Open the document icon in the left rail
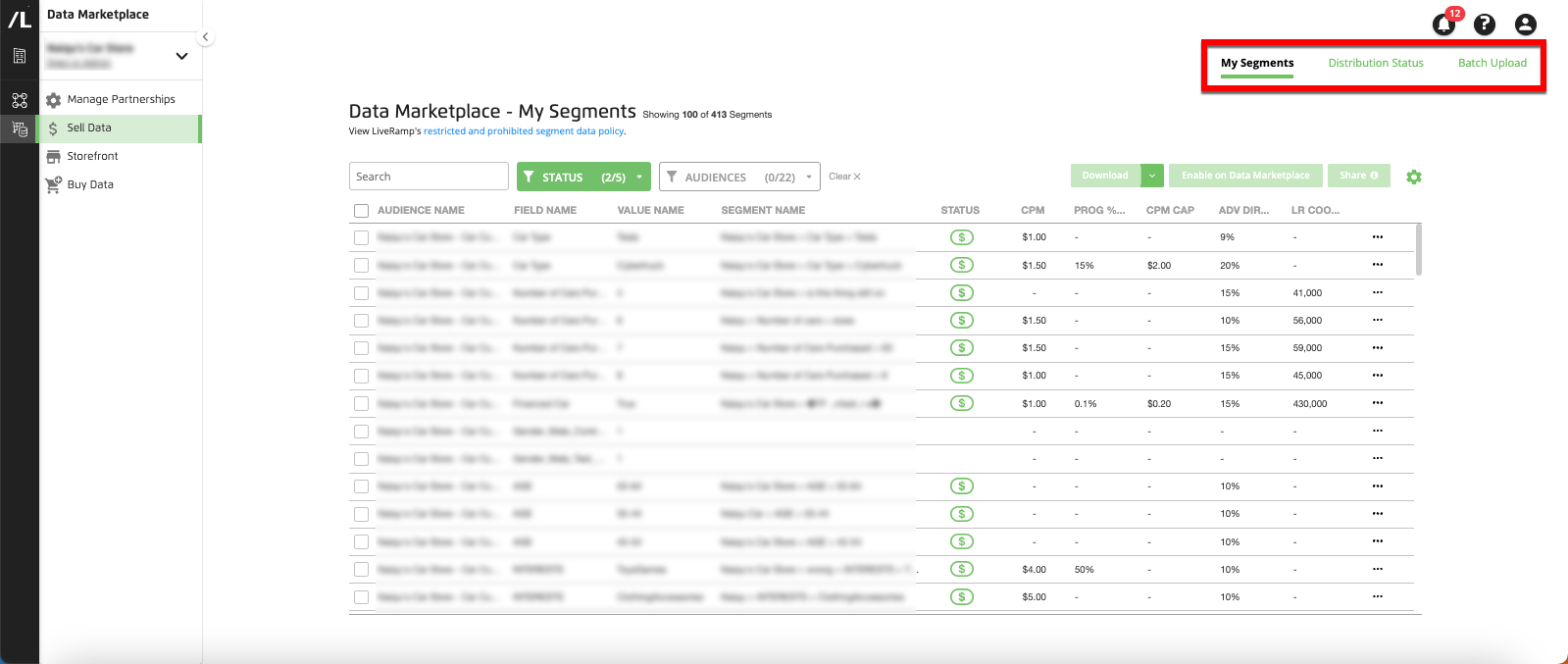This screenshot has width=1568, height=664. [20, 56]
